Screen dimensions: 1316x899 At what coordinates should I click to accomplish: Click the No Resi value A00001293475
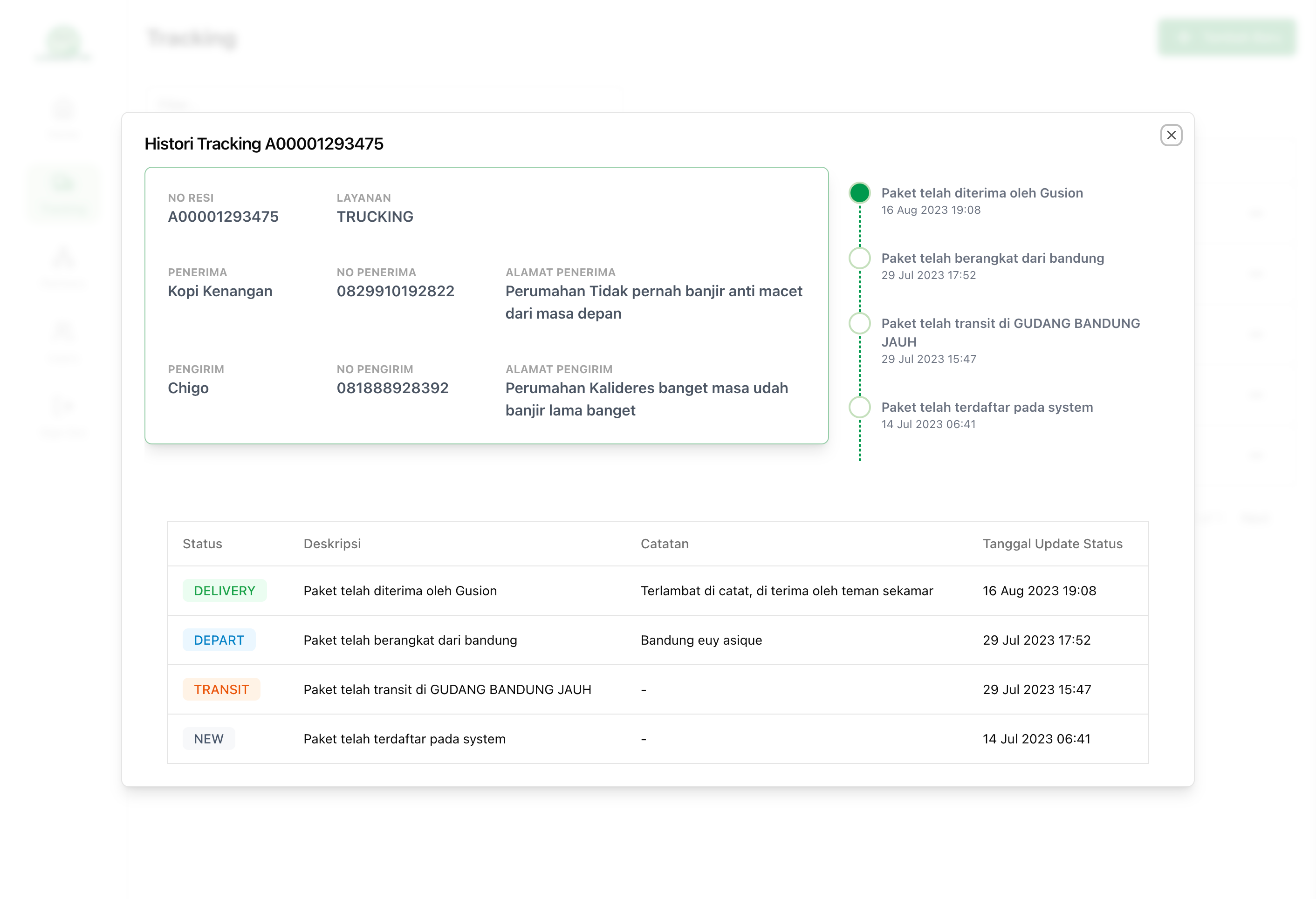point(223,217)
